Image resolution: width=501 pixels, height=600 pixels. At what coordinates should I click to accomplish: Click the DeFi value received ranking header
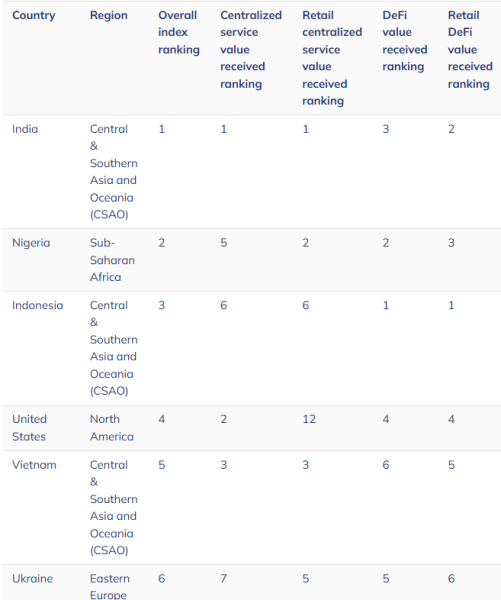click(405, 41)
